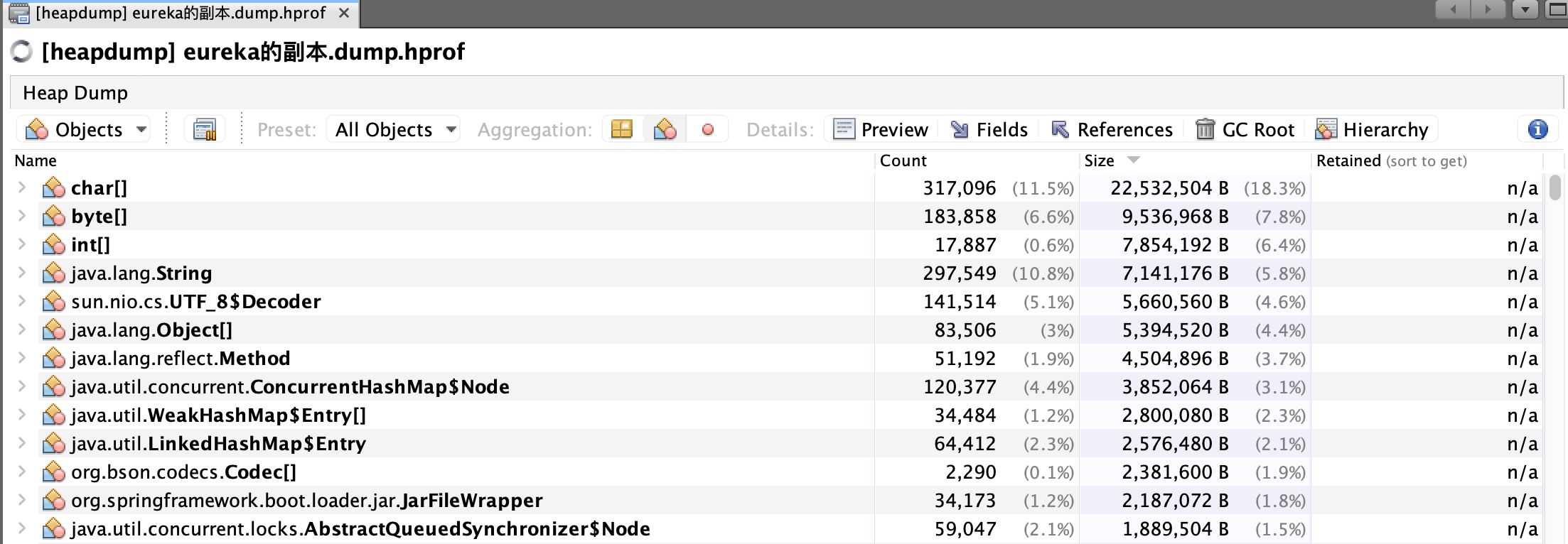Expand the byte[] row
This screenshot has width=1568, height=544.
point(22,216)
